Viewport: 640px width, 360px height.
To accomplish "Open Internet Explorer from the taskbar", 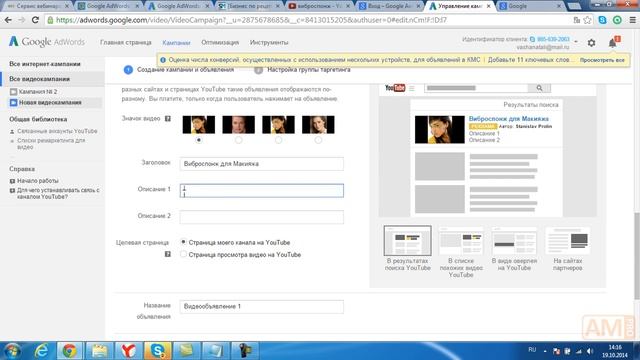I will coord(42,351).
